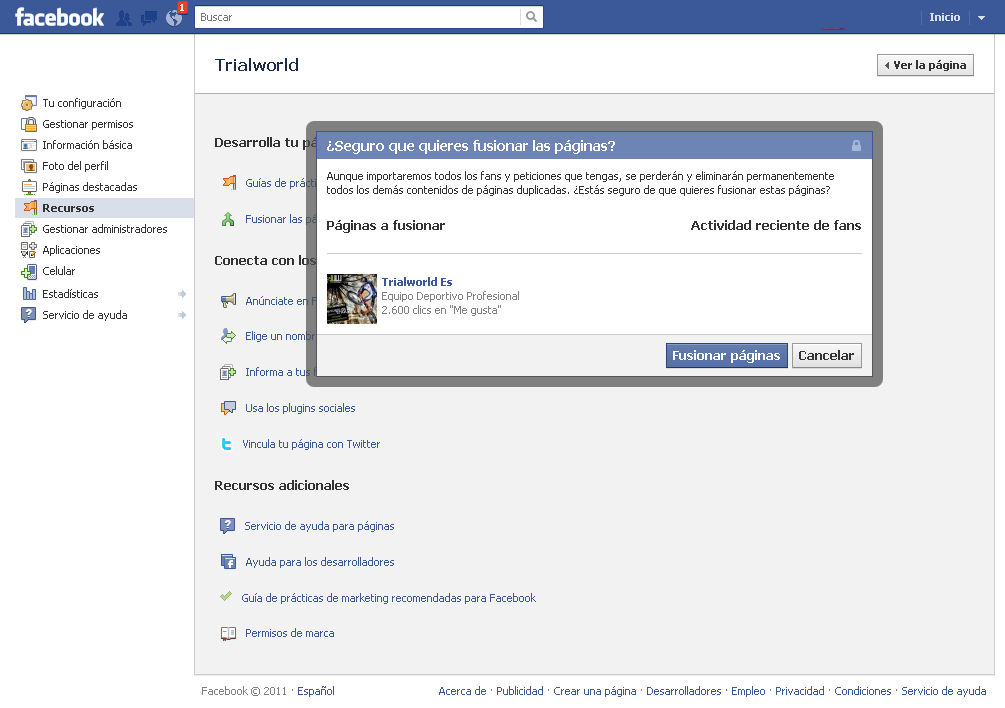The image size is (1005, 708).
Task: Click the arrow next to Estadísticas
Action: 182,294
